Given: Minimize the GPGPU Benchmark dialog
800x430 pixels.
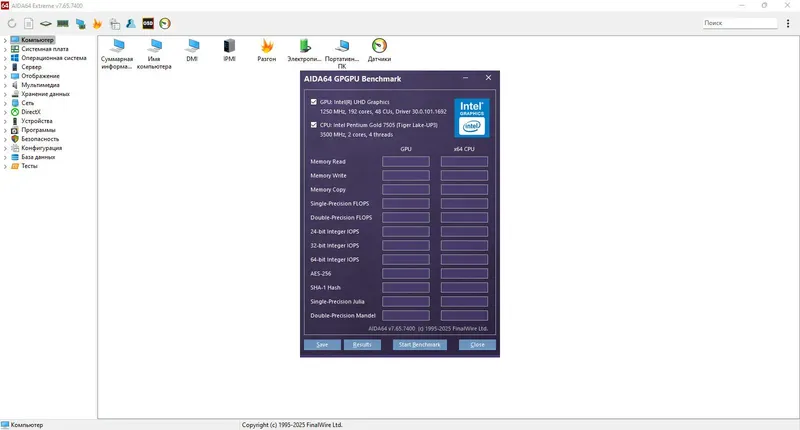Looking at the screenshot, I should pyautogui.click(x=465, y=78).
